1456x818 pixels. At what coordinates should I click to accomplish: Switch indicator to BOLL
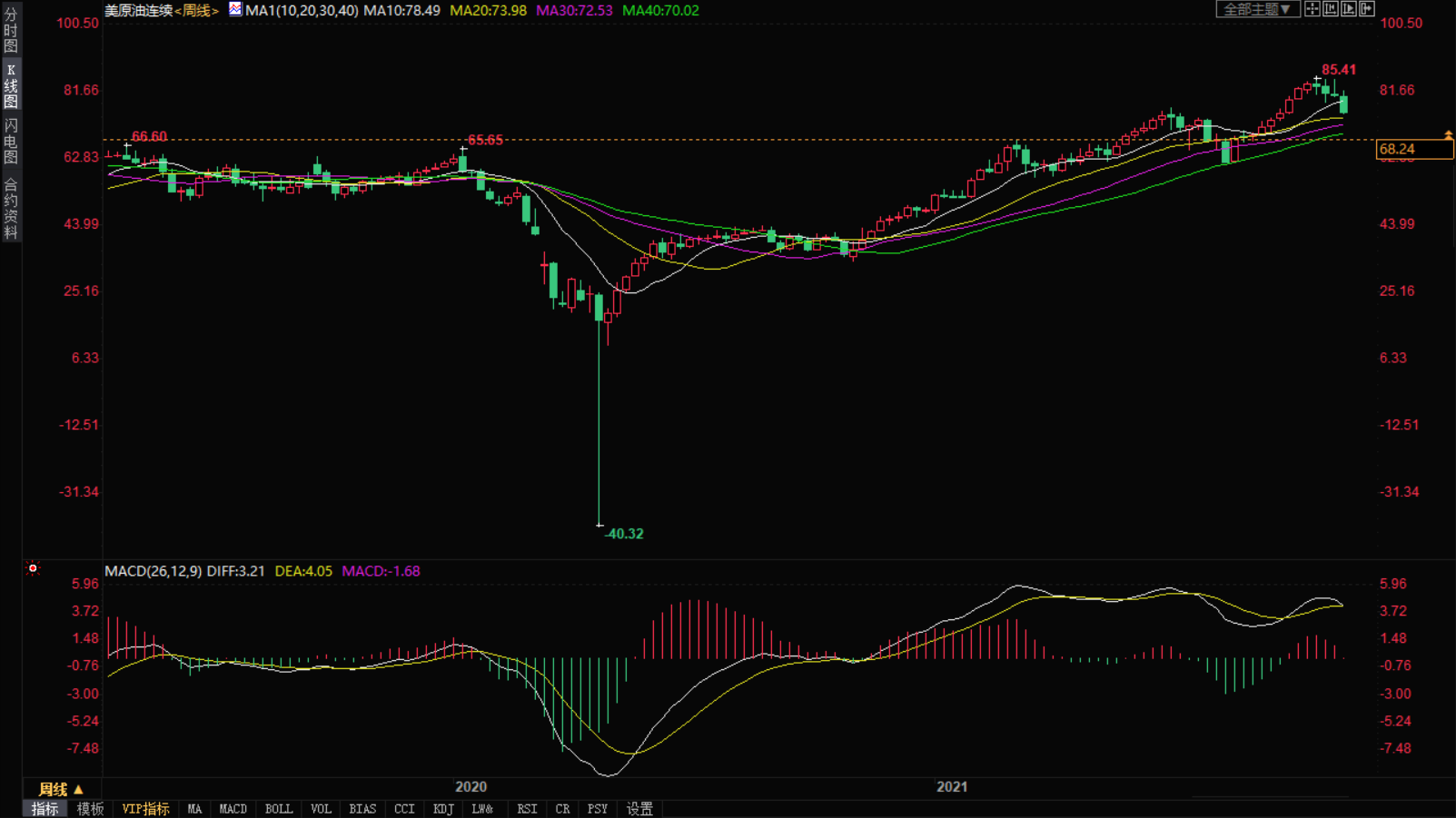[278, 809]
